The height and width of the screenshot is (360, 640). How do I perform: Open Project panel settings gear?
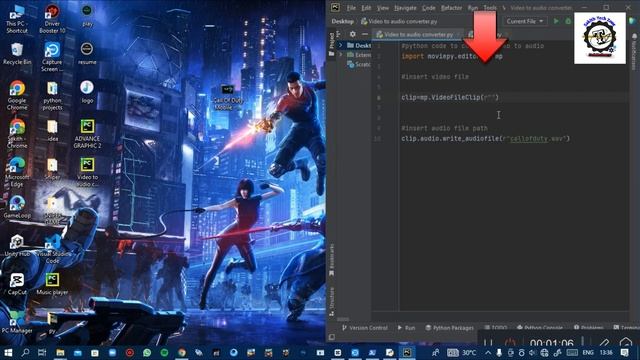point(352,34)
